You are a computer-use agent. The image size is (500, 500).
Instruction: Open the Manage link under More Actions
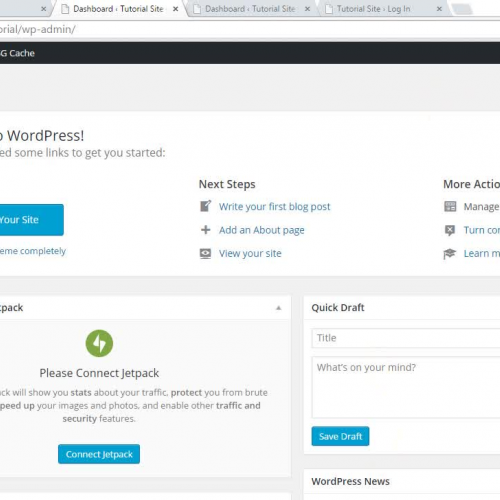[x=482, y=207]
